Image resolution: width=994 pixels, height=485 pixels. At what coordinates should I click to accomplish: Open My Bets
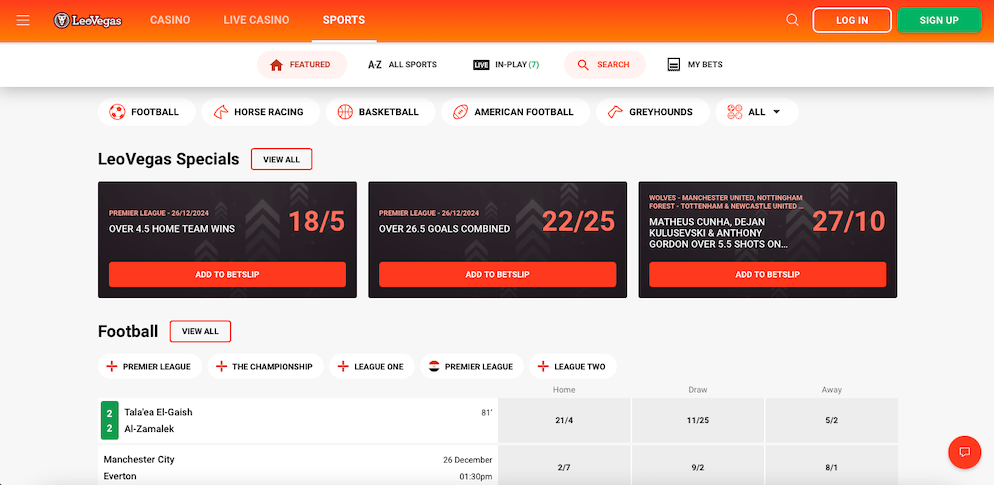click(695, 65)
